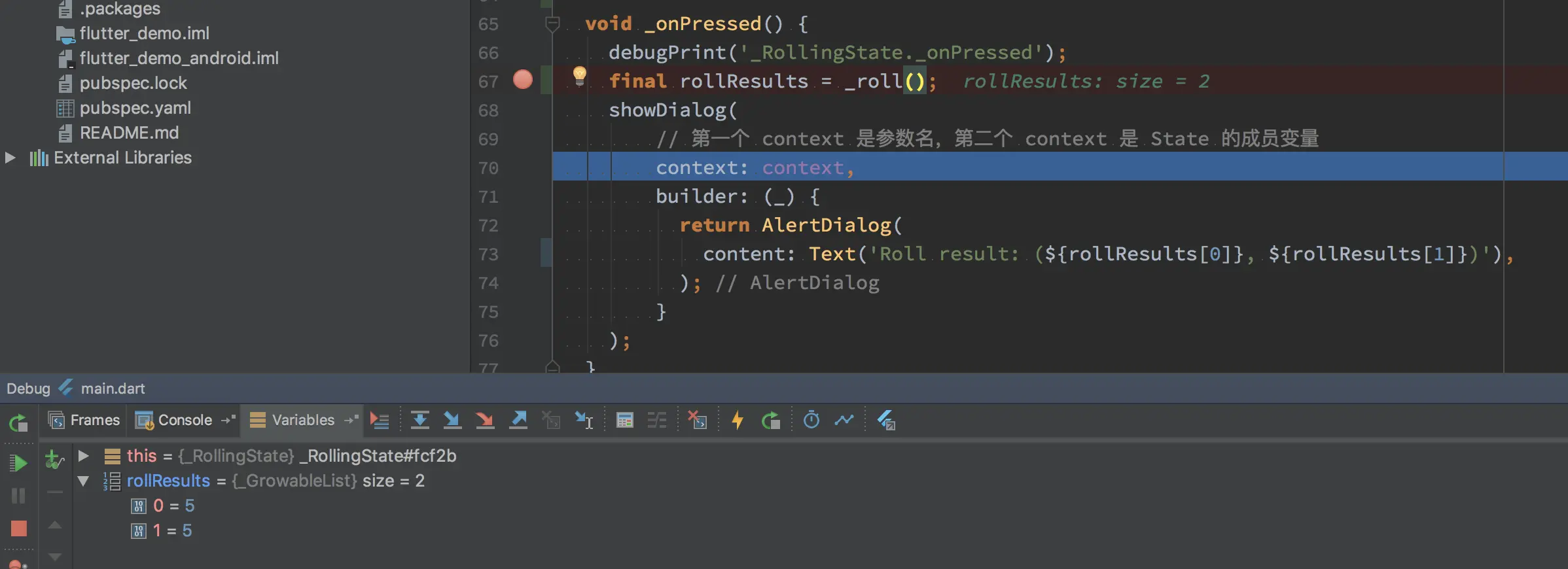Click 'showDialog(' on line 68

[x=673, y=110]
